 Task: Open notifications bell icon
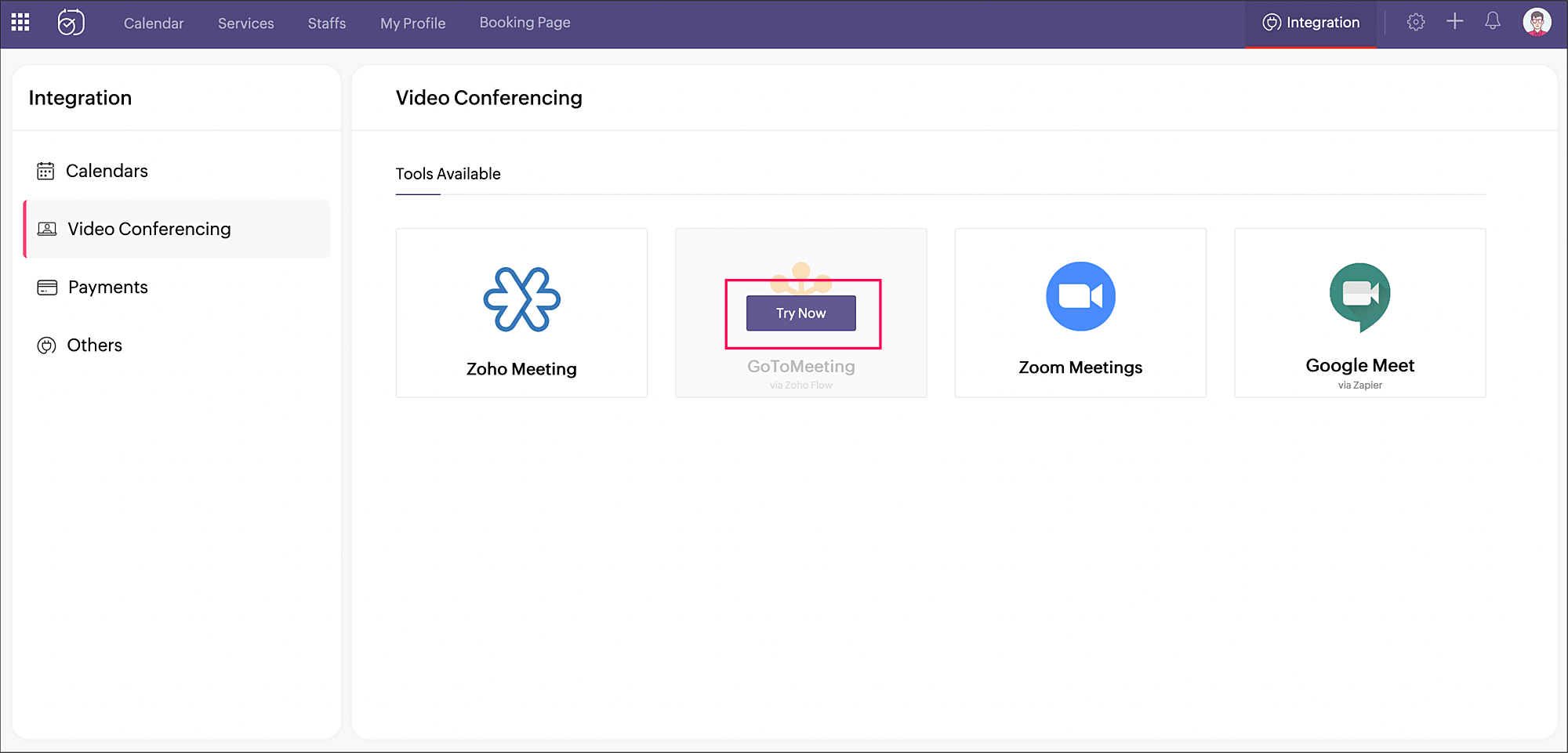click(x=1493, y=21)
